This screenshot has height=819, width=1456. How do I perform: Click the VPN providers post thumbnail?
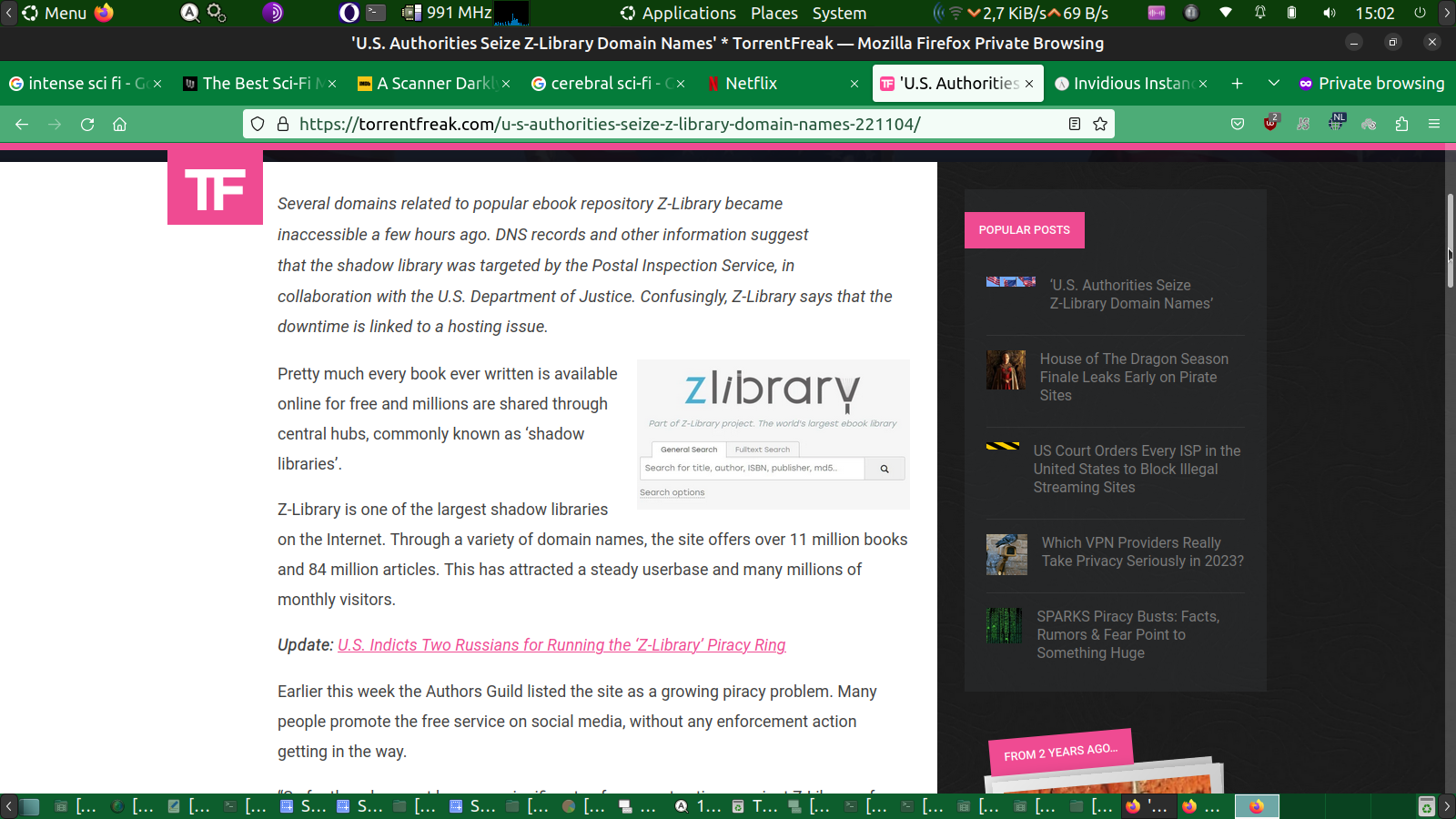click(1006, 554)
